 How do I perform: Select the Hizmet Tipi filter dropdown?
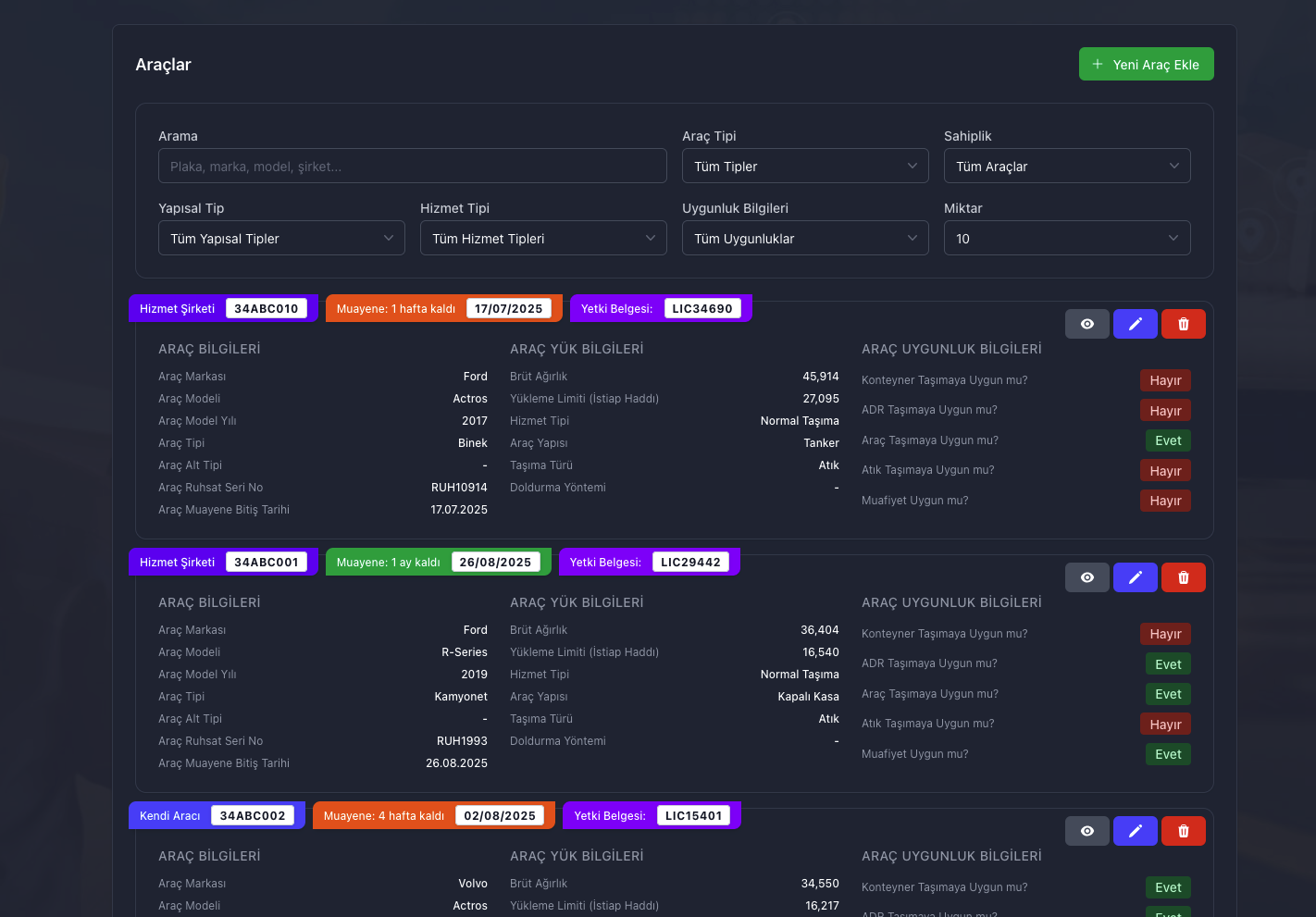point(542,239)
